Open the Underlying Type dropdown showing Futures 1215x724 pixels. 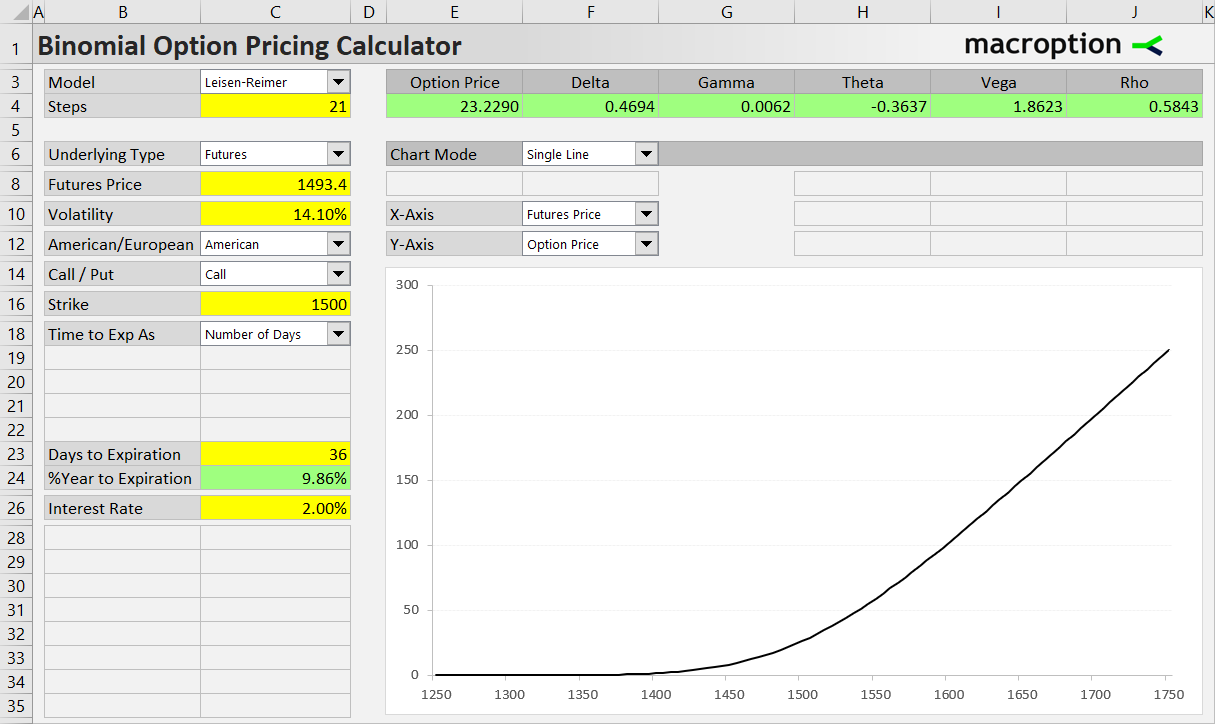pos(339,154)
